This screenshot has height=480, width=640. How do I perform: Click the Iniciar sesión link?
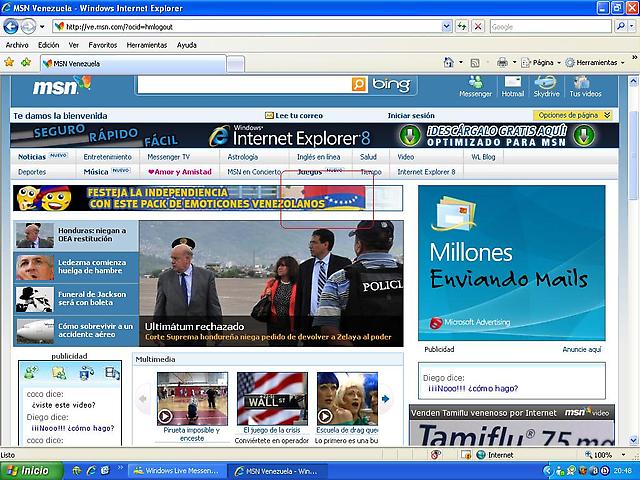point(411,116)
